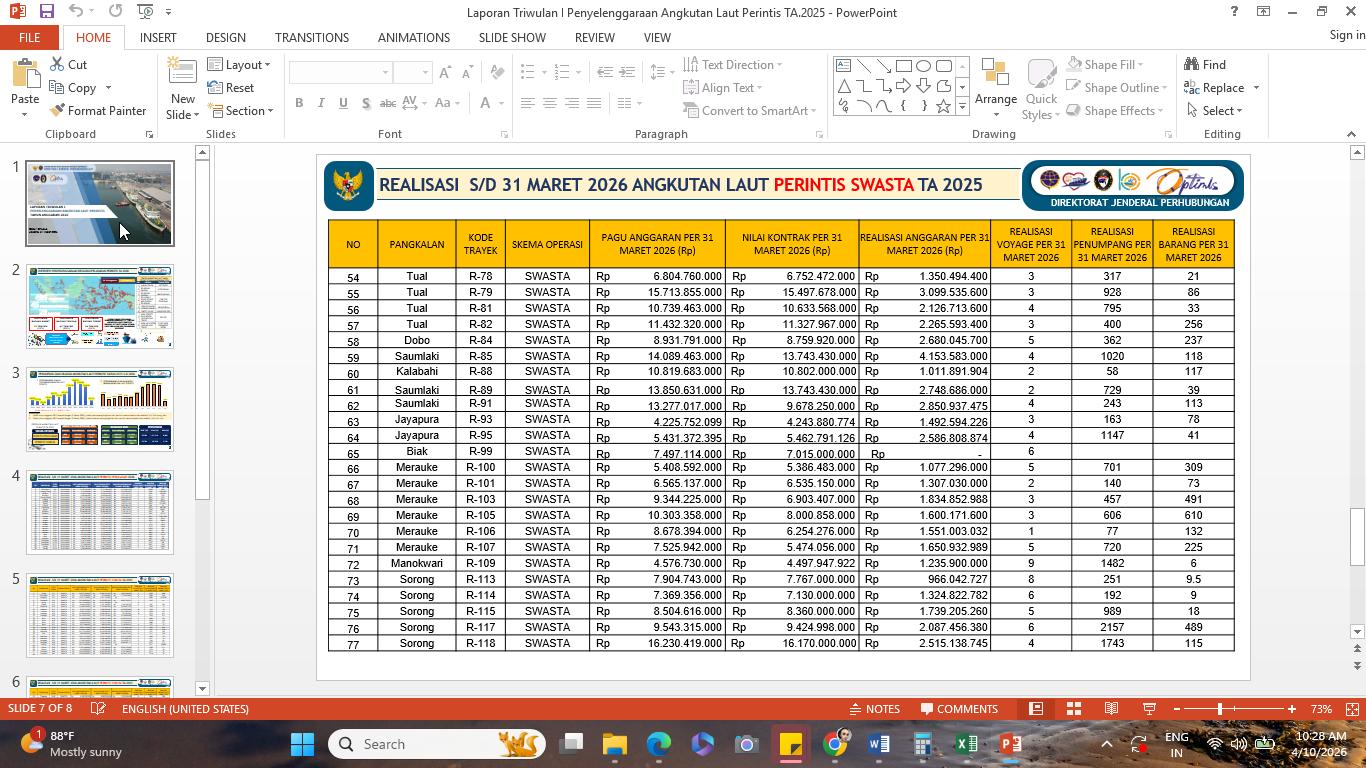Toggle Italic formatting
The image size is (1366, 768).
(321, 103)
